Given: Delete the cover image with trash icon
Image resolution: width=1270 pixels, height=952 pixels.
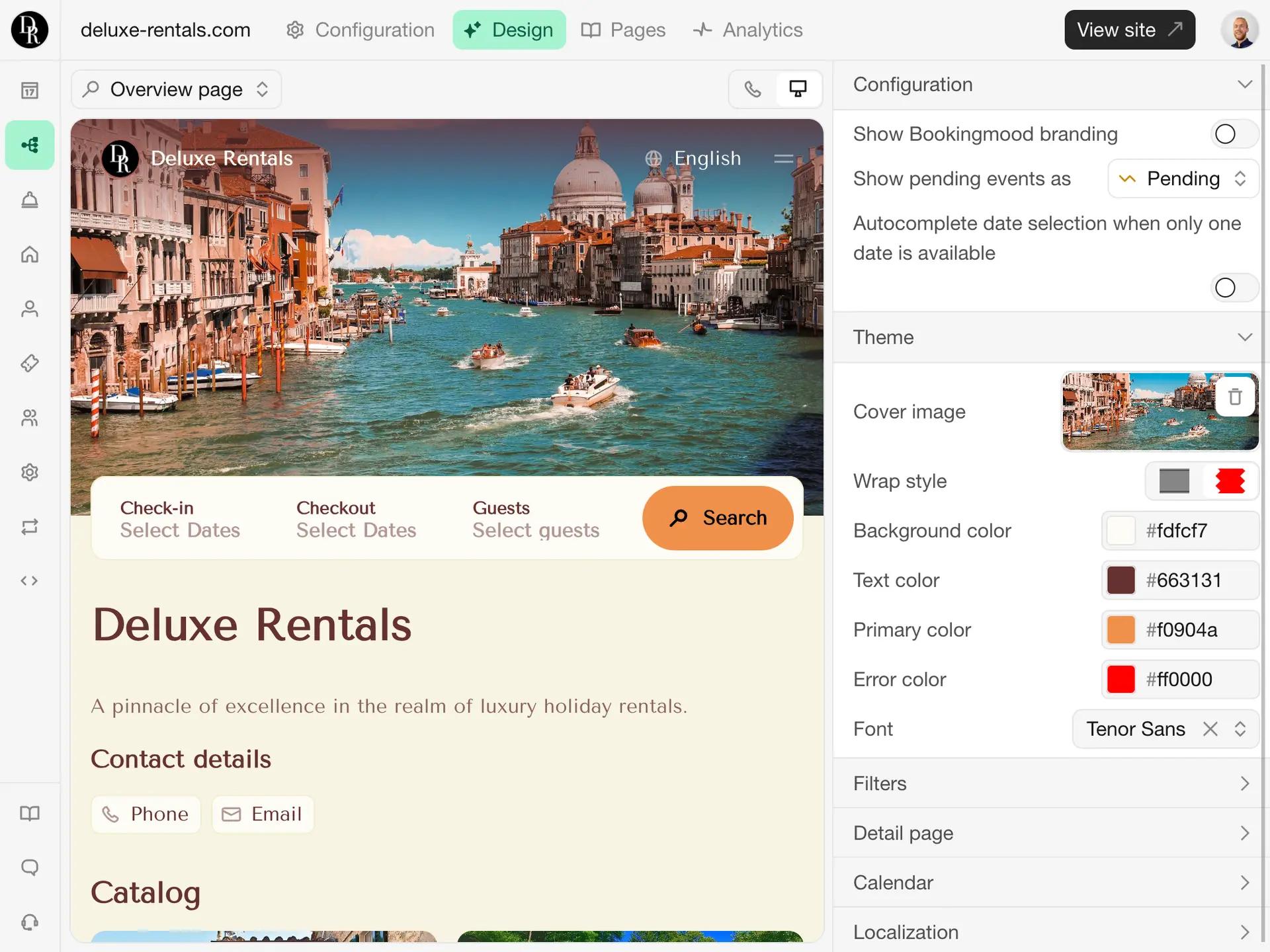Looking at the screenshot, I should click(x=1235, y=397).
